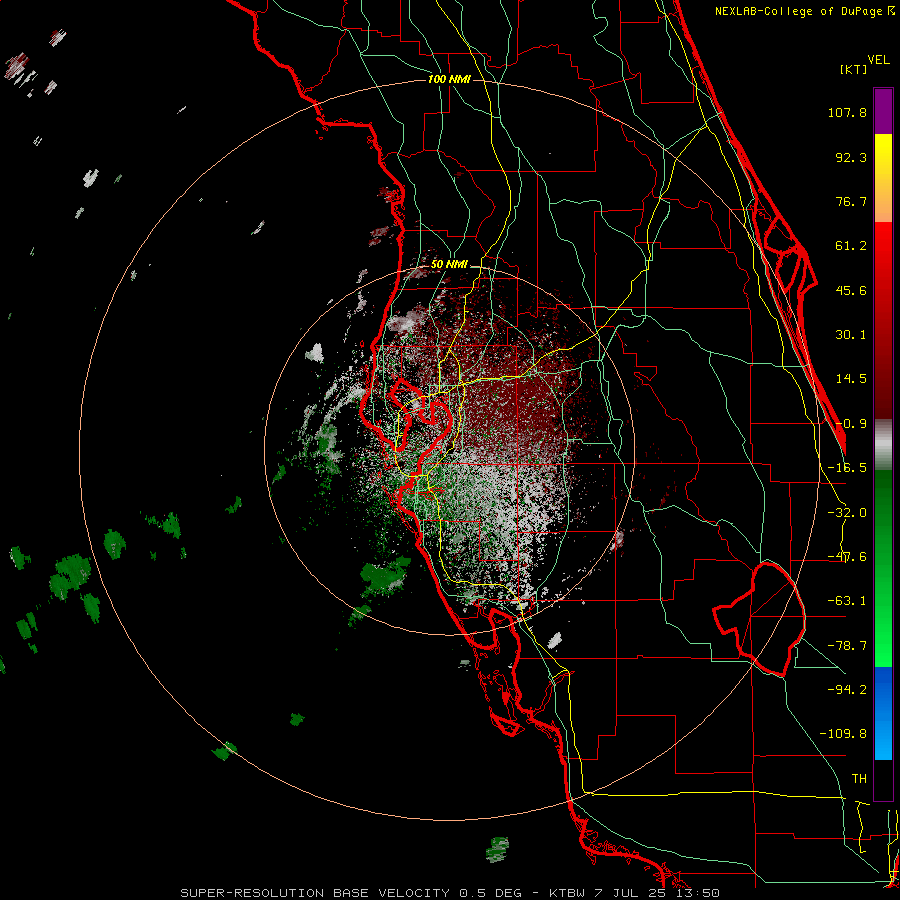Pick the blue segment of the color bar
The height and width of the screenshot is (900, 900).
(883, 713)
